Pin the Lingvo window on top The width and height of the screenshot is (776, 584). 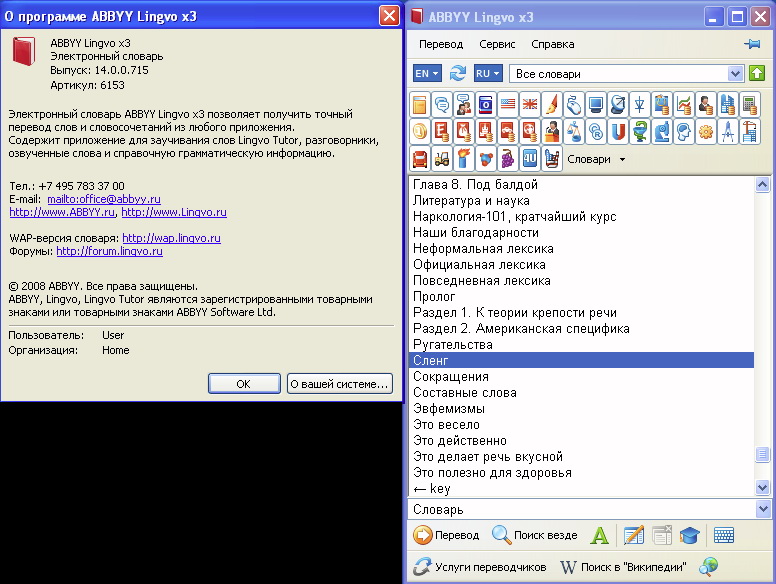click(752, 44)
